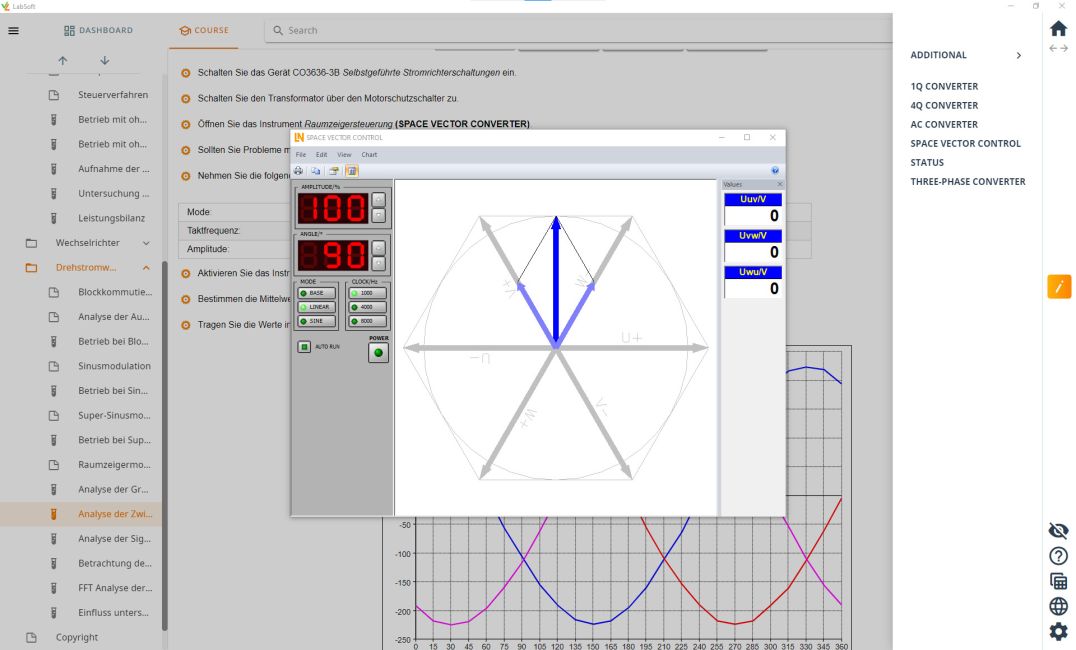Expand the ADDITIONAL section chevron
Screen dimensions: 1076x650
1019,56
